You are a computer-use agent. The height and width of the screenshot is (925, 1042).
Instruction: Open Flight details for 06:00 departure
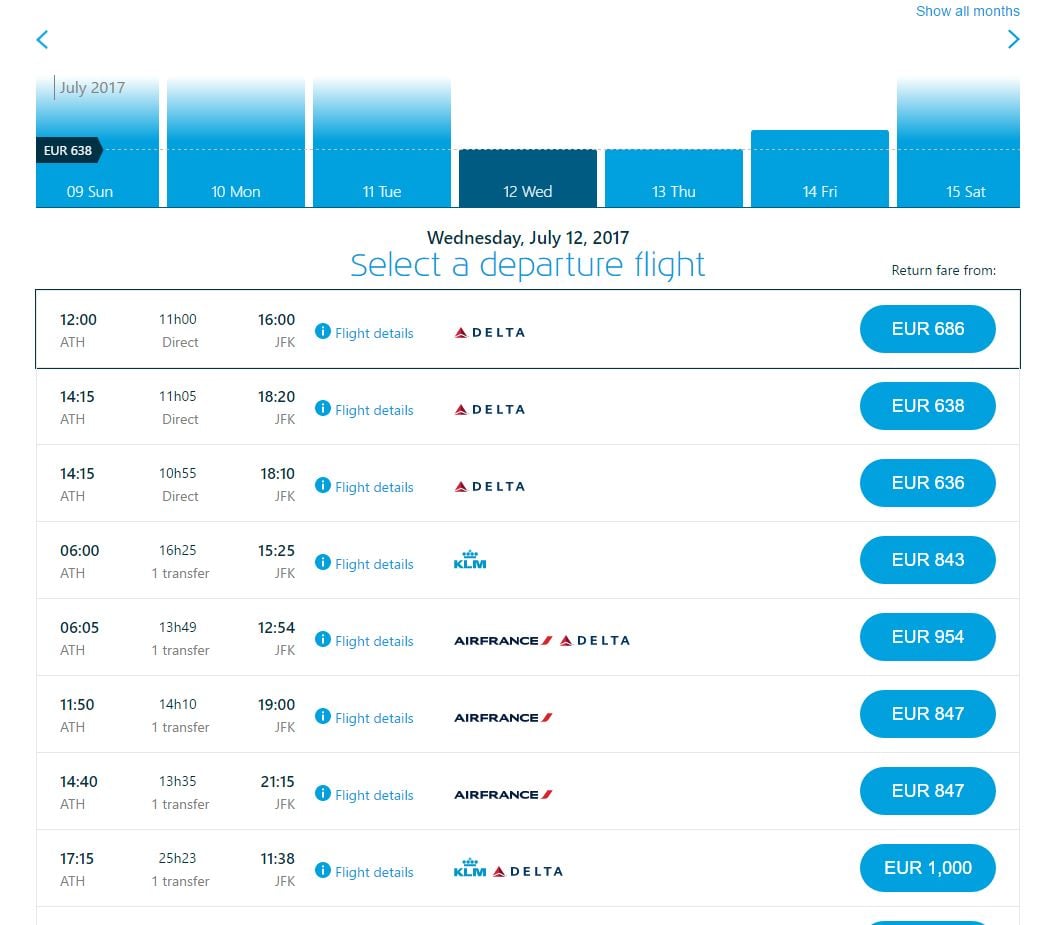tap(374, 564)
